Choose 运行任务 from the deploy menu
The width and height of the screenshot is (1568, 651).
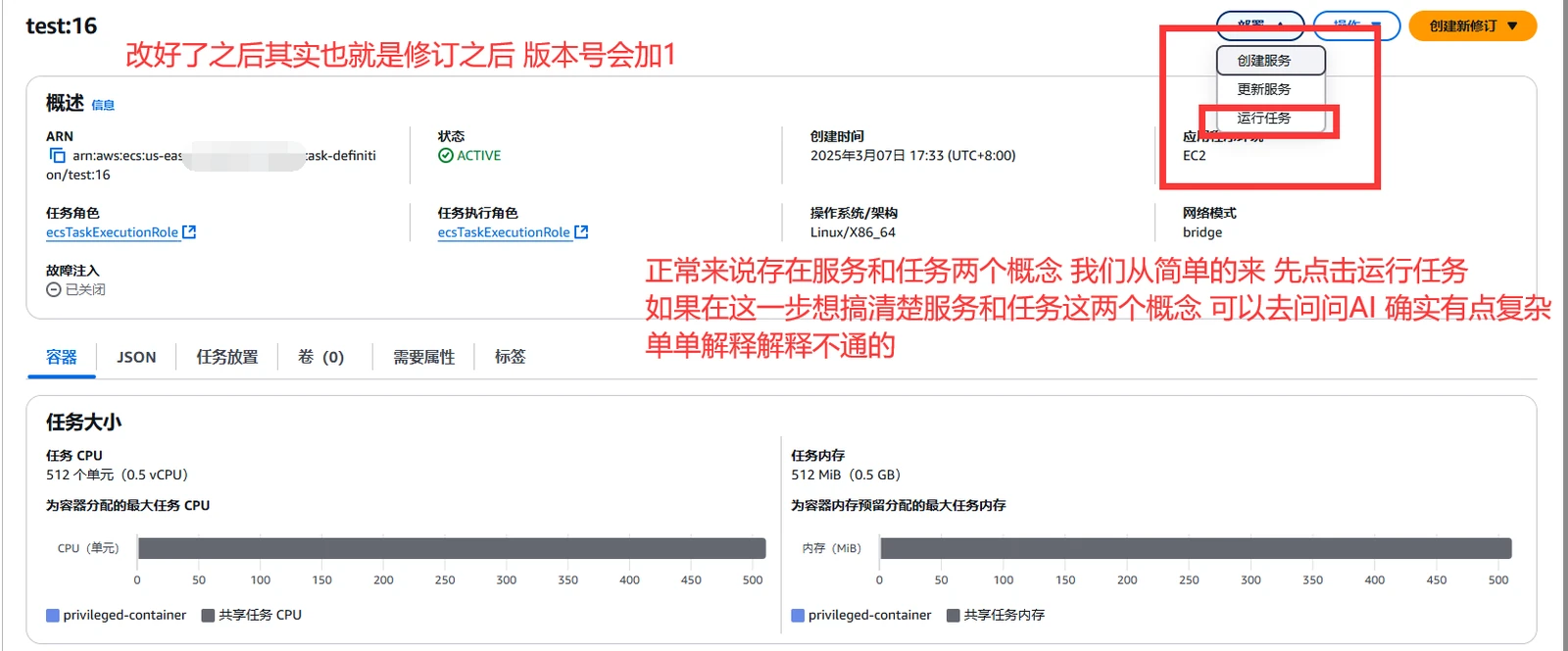tap(1271, 118)
